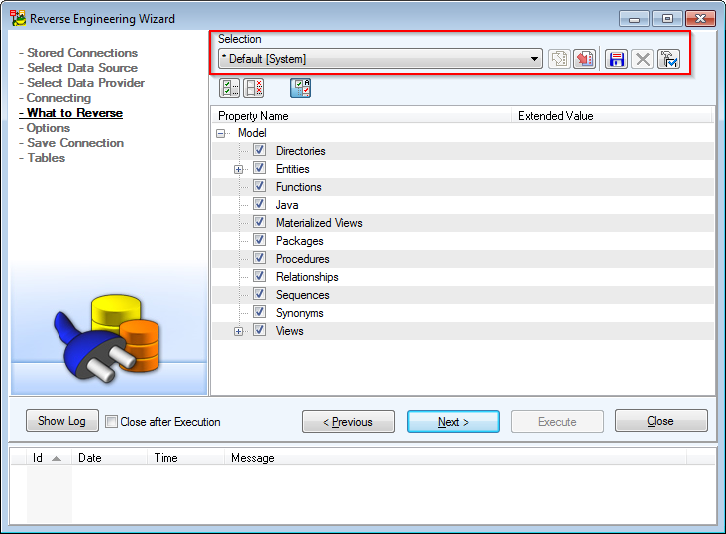726x534 pixels.
Task: Click the red arrow import selection icon
Action: [x=584, y=59]
